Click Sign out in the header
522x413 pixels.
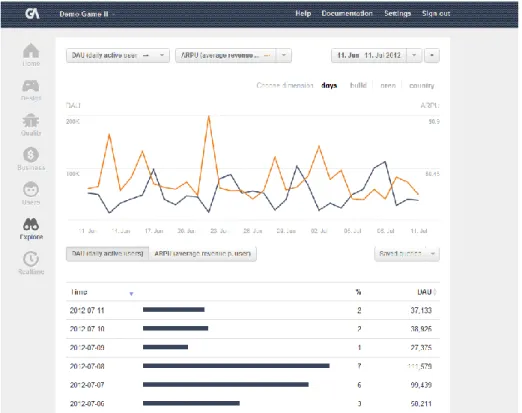436,13
